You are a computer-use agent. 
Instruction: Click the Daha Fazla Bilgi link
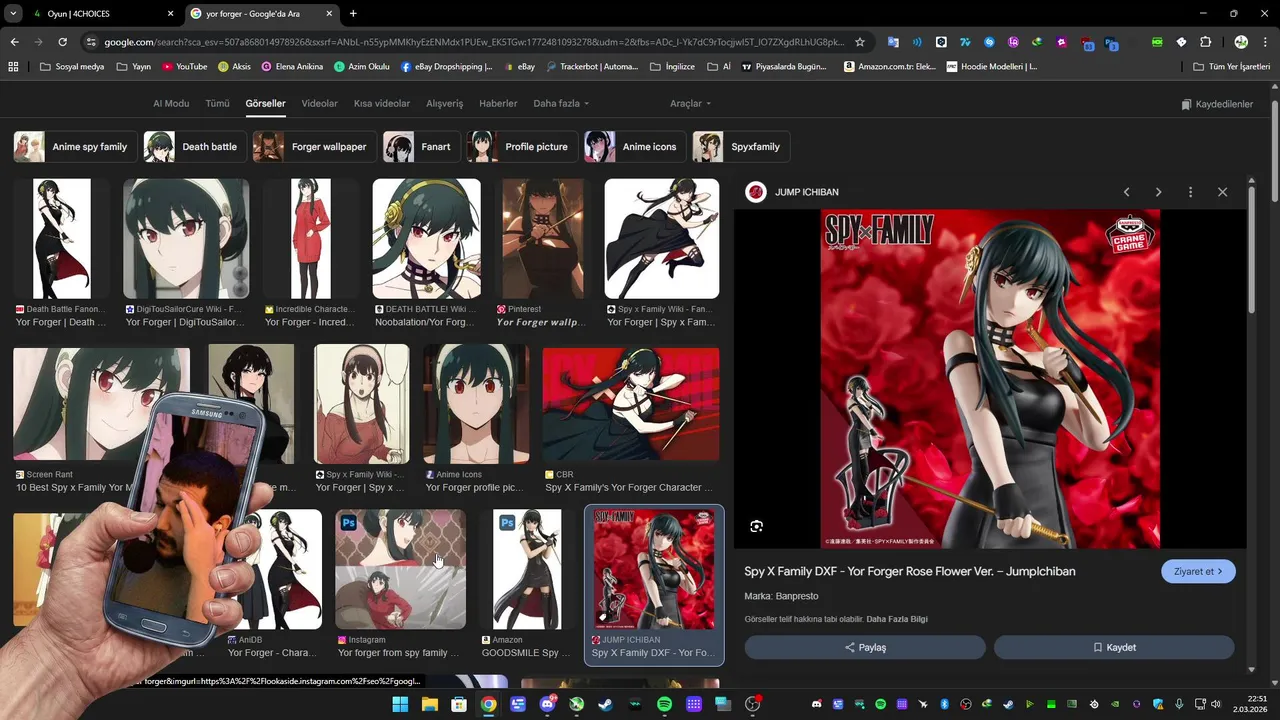pyautogui.click(x=897, y=619)
